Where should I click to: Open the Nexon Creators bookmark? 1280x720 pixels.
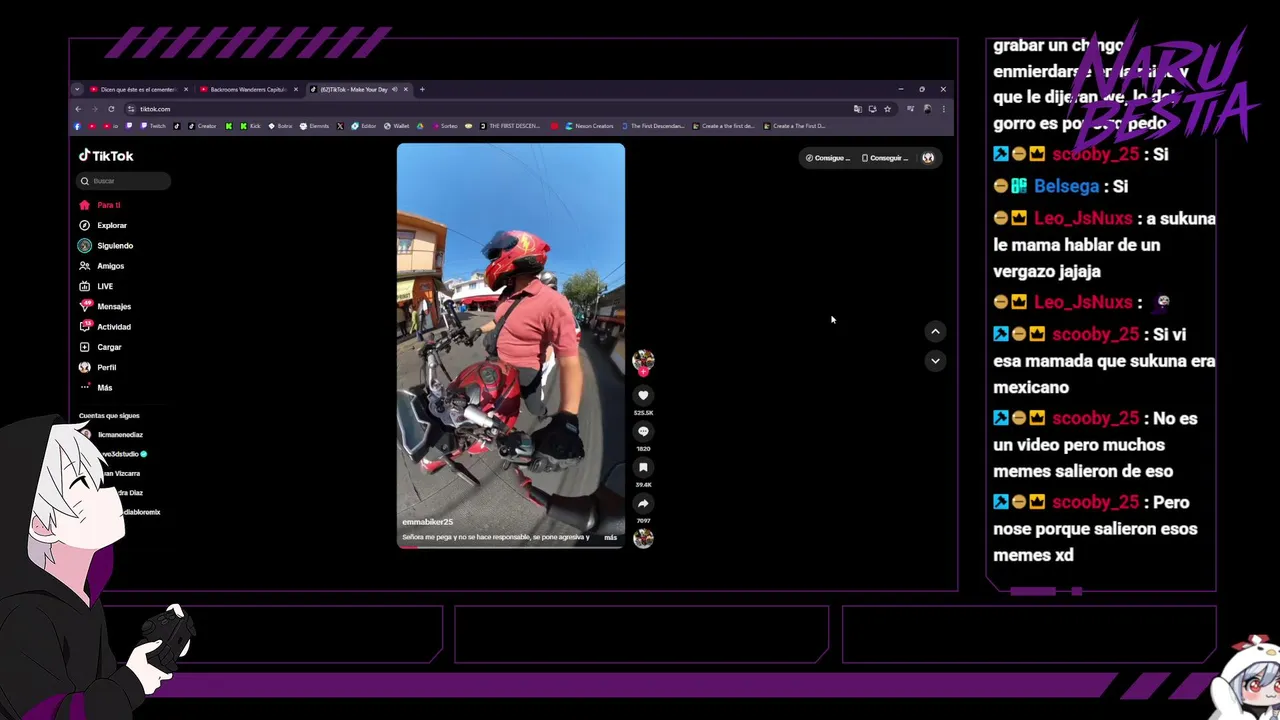coord(589,126)
